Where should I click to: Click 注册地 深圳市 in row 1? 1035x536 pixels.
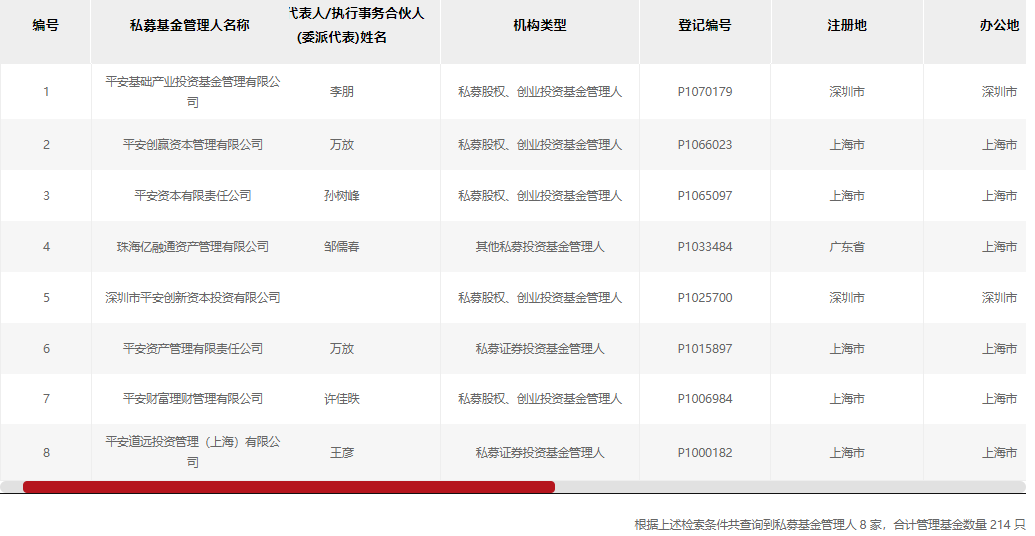pos(847,92)
